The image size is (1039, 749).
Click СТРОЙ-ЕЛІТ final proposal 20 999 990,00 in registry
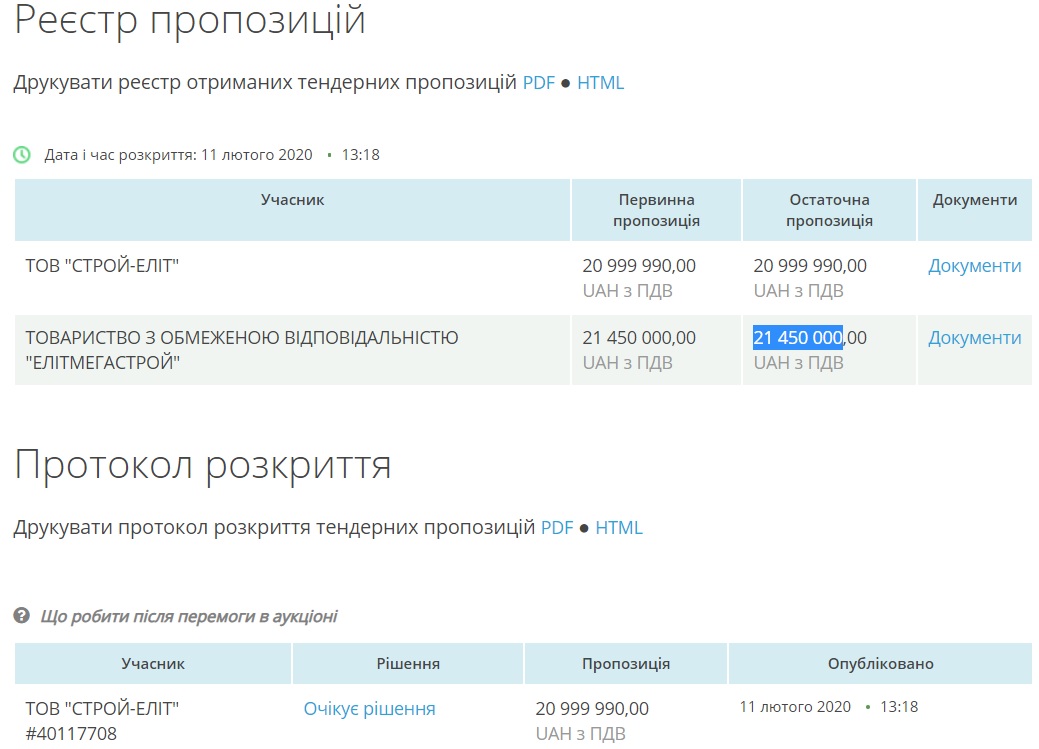pyautogui.click(x=810, y=266)
